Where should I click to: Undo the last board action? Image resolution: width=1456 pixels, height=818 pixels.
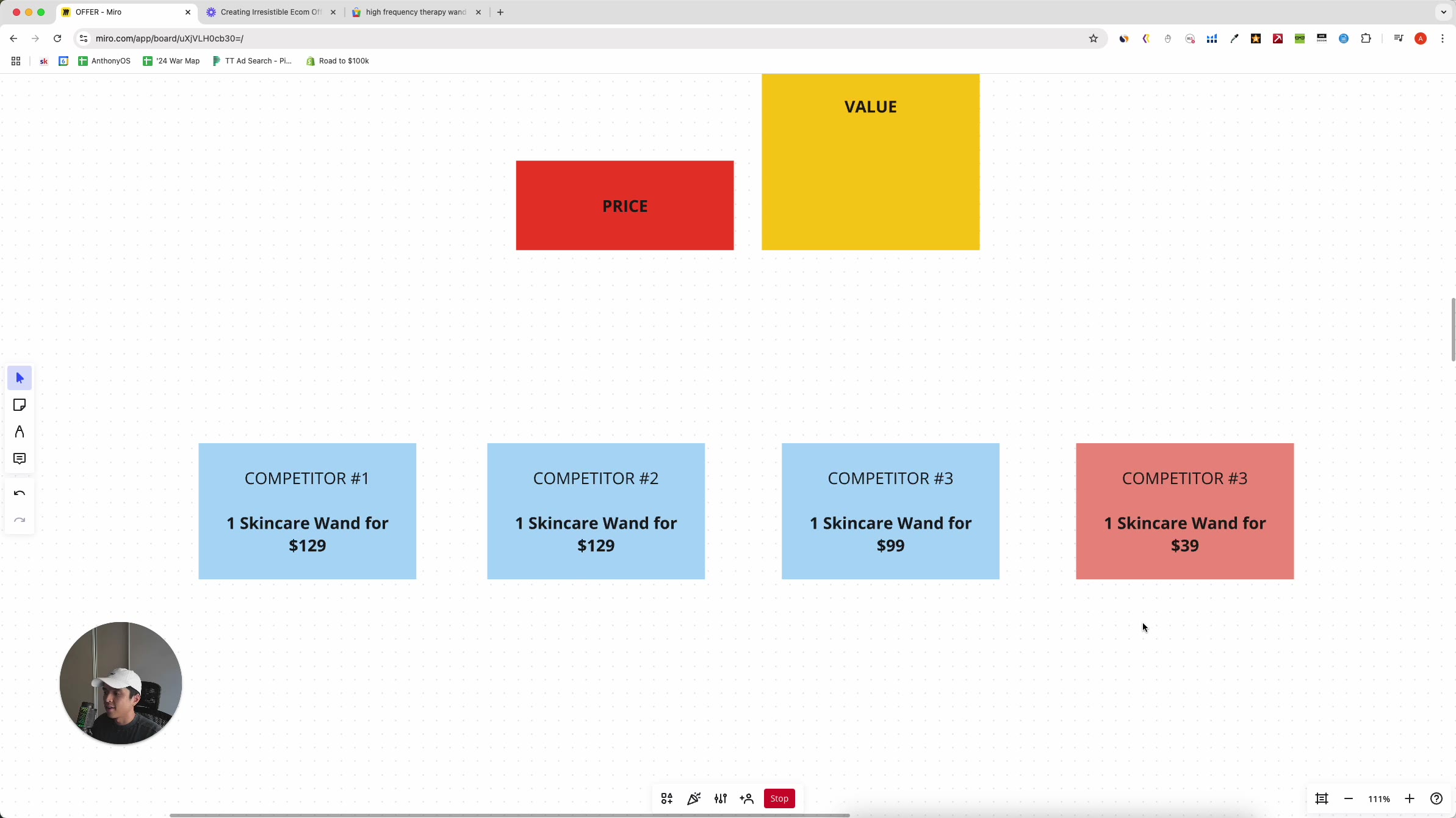point(20,493)
